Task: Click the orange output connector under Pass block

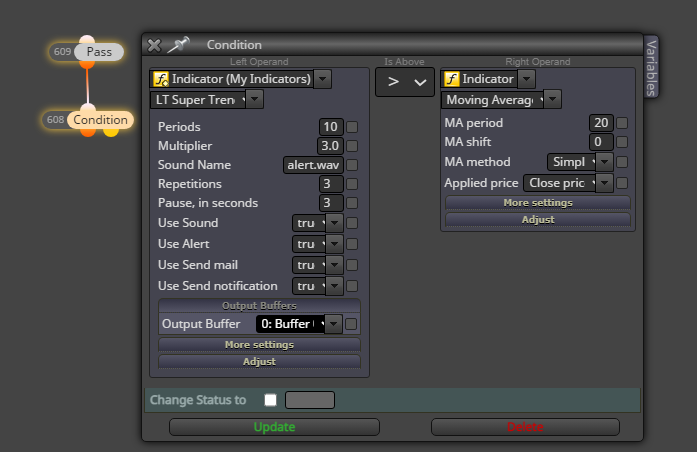Action: 87,65
